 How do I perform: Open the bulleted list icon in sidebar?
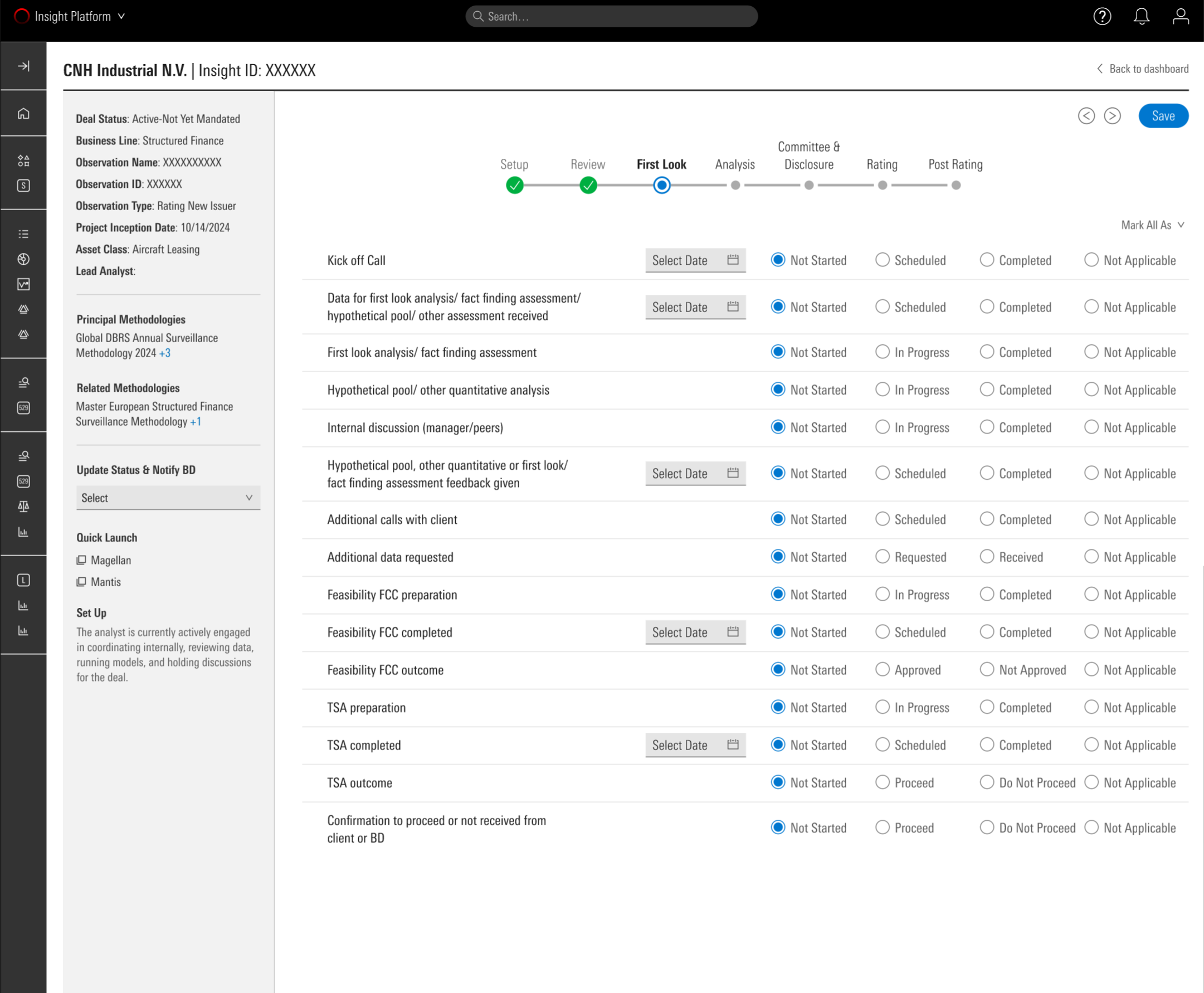(x=23, y=234)
